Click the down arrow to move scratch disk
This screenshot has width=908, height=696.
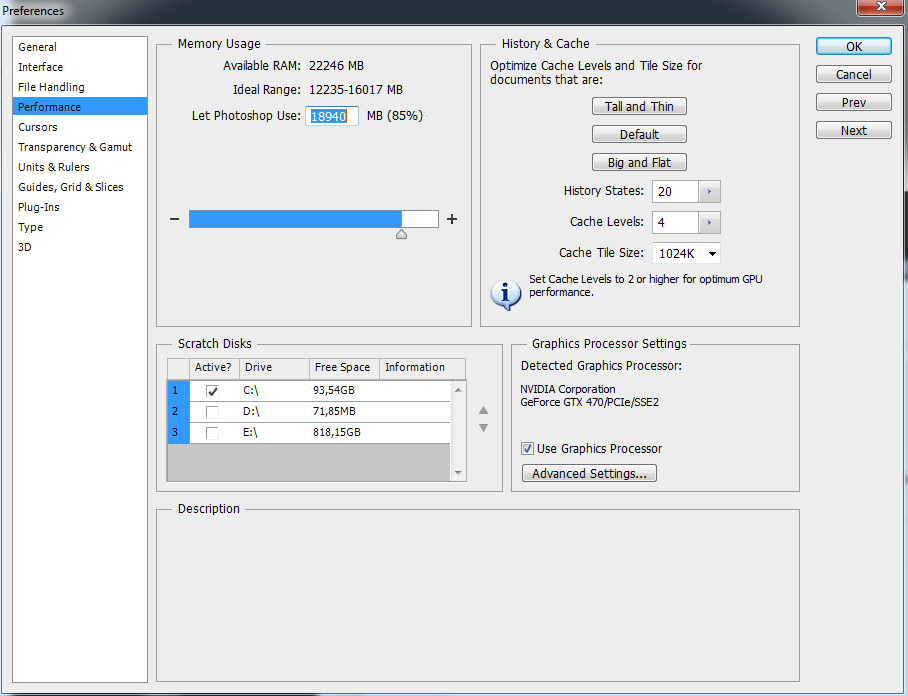click(x=483, y=428)
